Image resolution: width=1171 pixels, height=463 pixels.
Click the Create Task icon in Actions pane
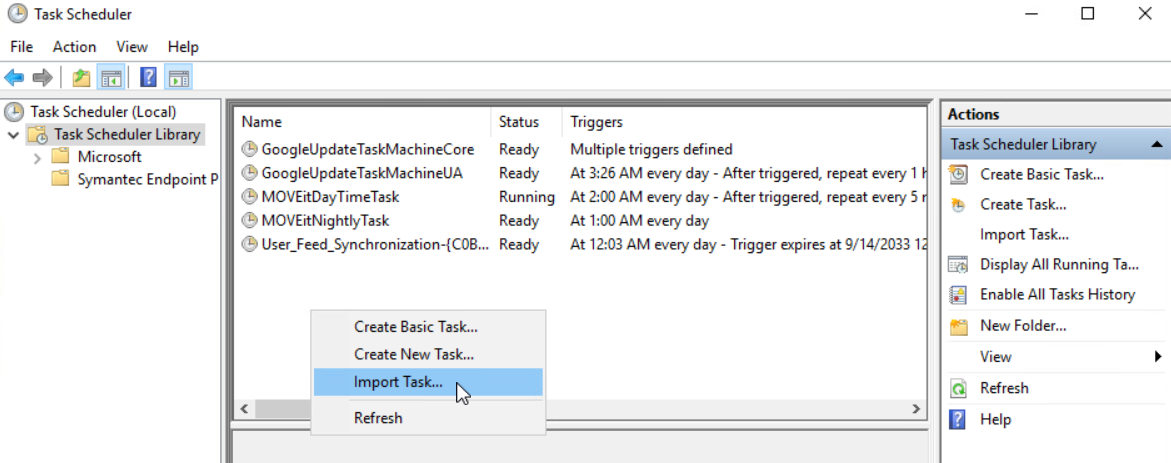point(957,205)
